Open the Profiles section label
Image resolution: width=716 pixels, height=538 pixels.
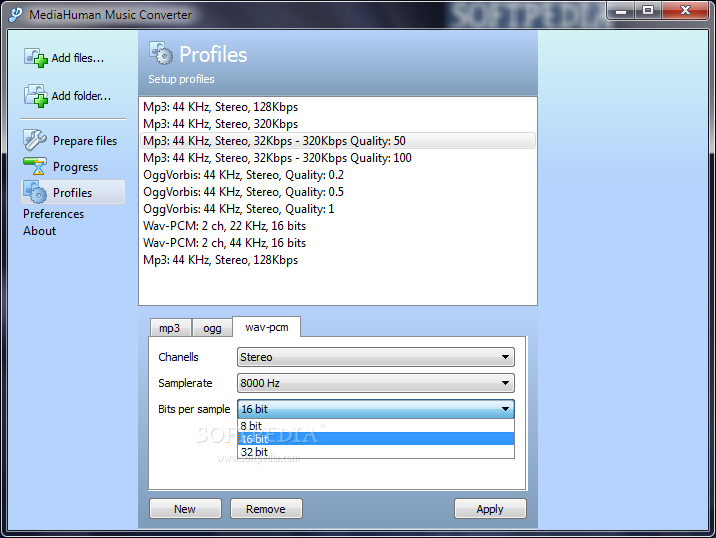click(73, 193)
